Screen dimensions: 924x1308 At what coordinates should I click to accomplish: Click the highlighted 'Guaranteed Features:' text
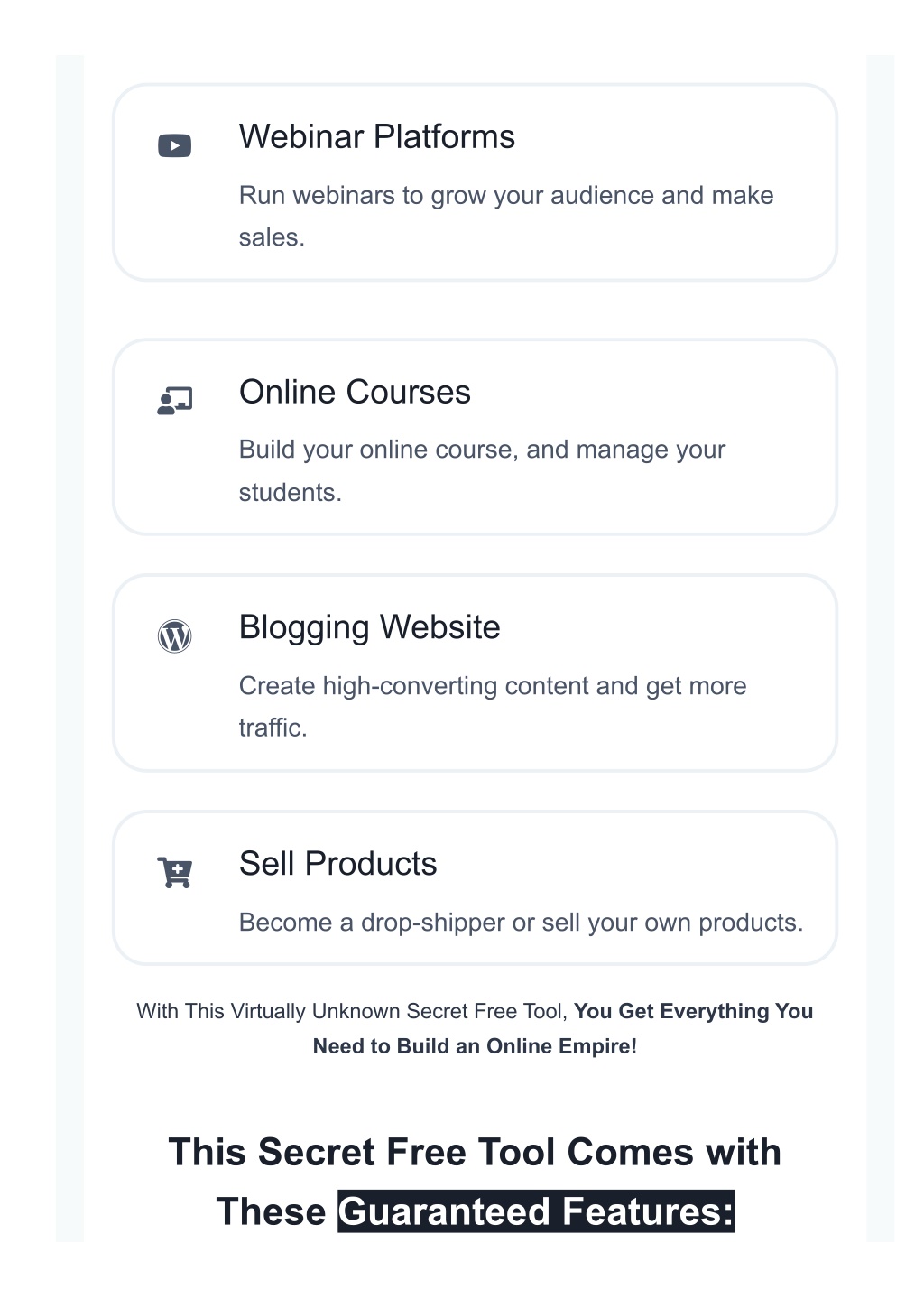(536, 1211)
